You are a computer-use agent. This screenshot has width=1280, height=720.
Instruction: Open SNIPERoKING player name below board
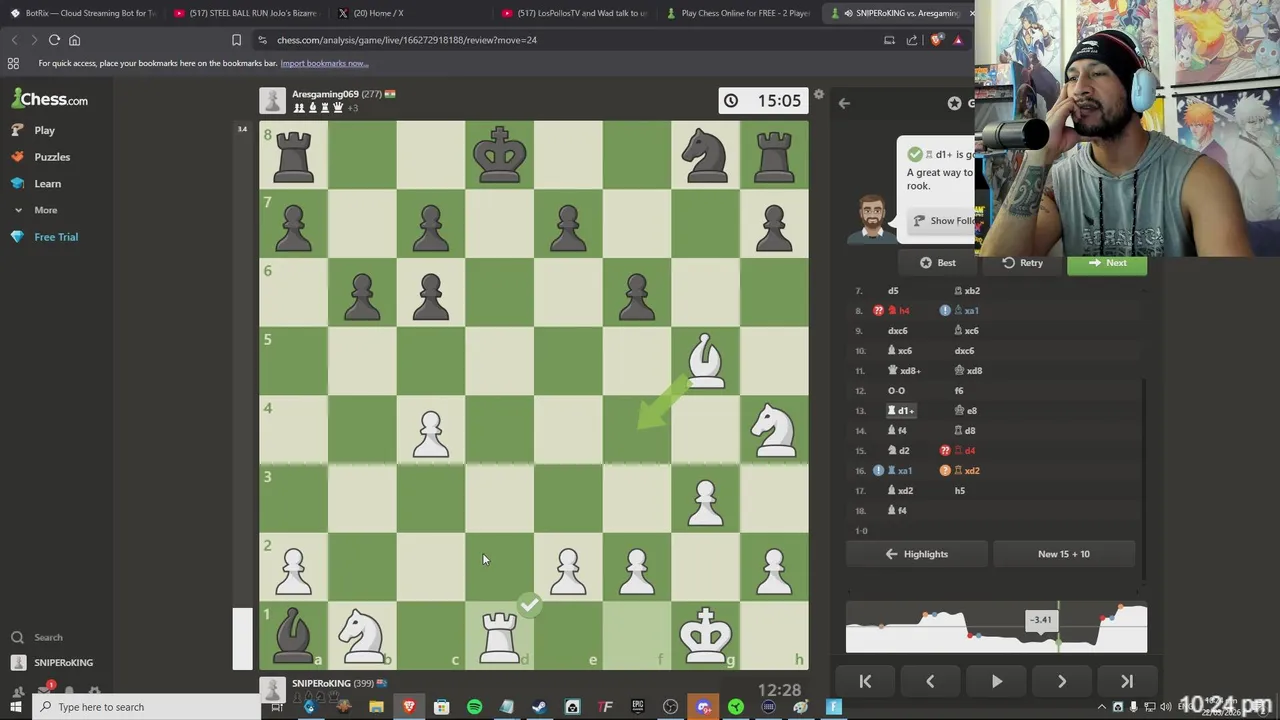tap(321, 684)
